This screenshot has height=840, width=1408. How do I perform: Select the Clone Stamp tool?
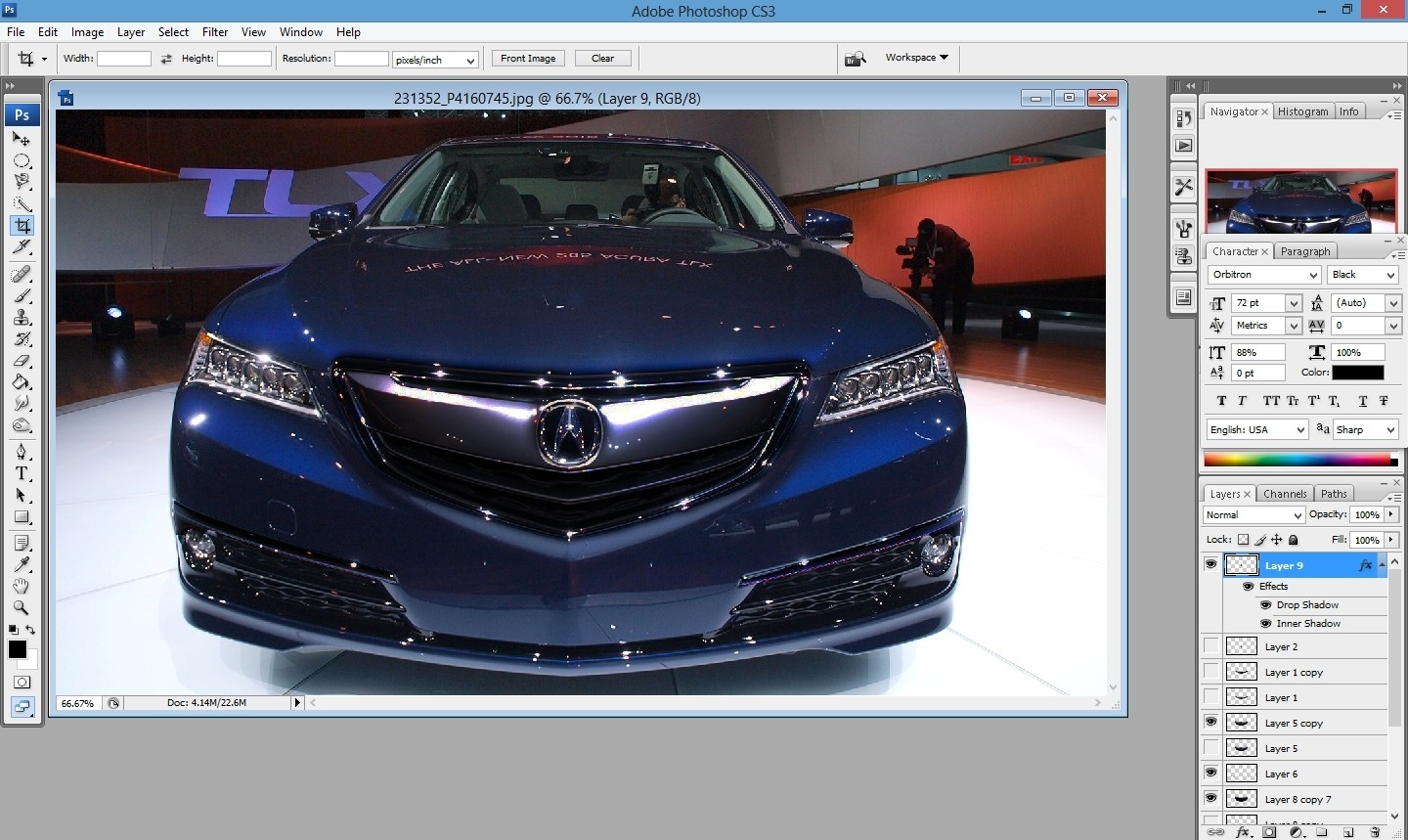click(x=21, y=318)
